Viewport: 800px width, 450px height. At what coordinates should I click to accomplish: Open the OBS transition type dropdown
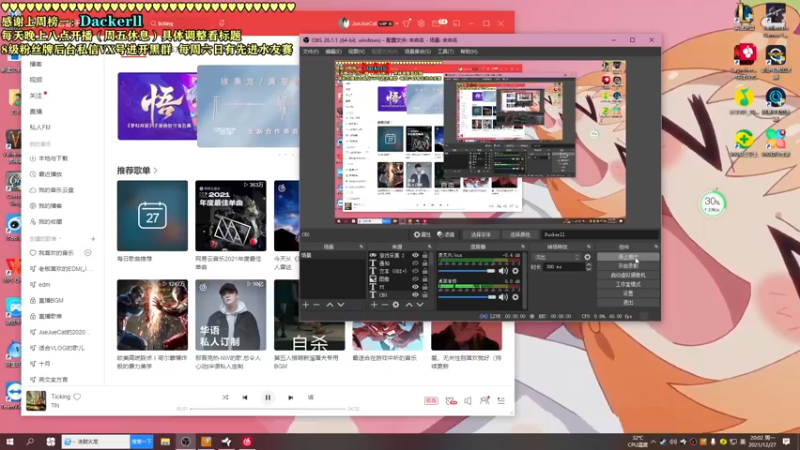557,257
